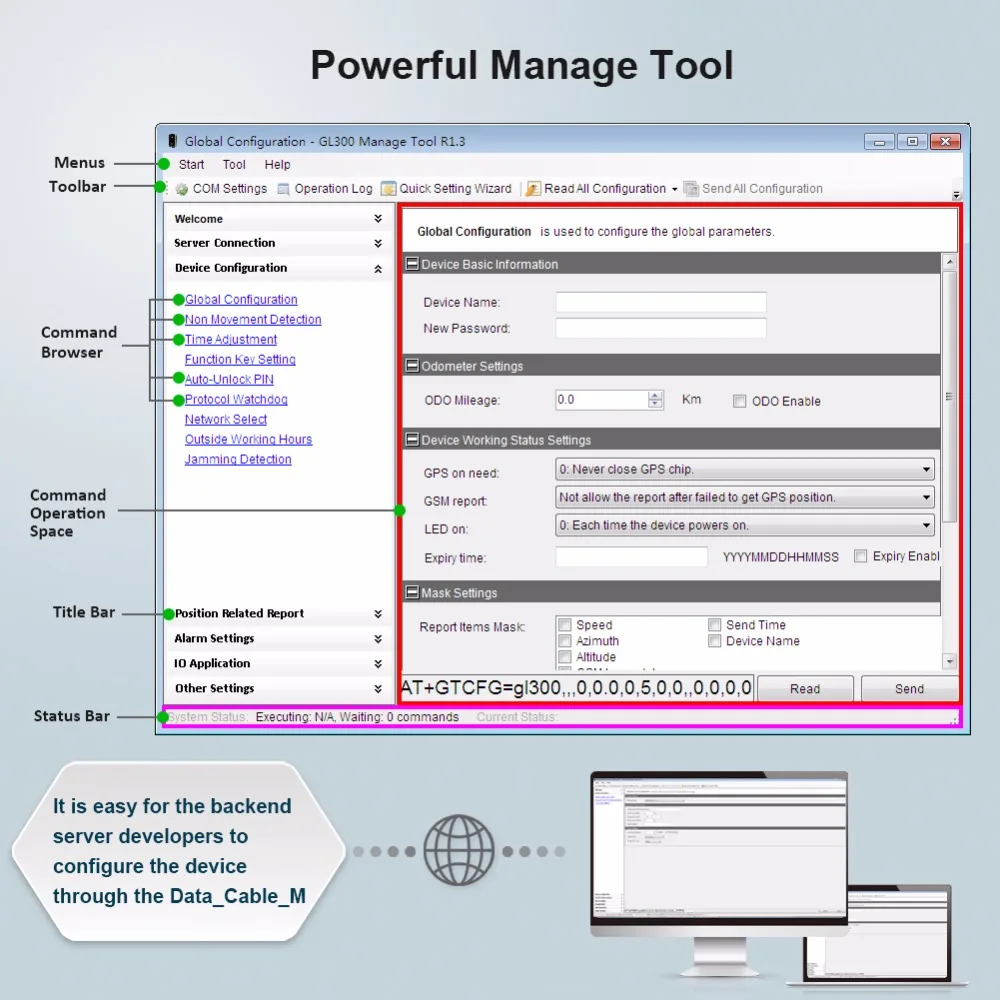Screen dimensions: 1000x1000
Task: Click the status bar resize grip
Action: click(954, 720)
